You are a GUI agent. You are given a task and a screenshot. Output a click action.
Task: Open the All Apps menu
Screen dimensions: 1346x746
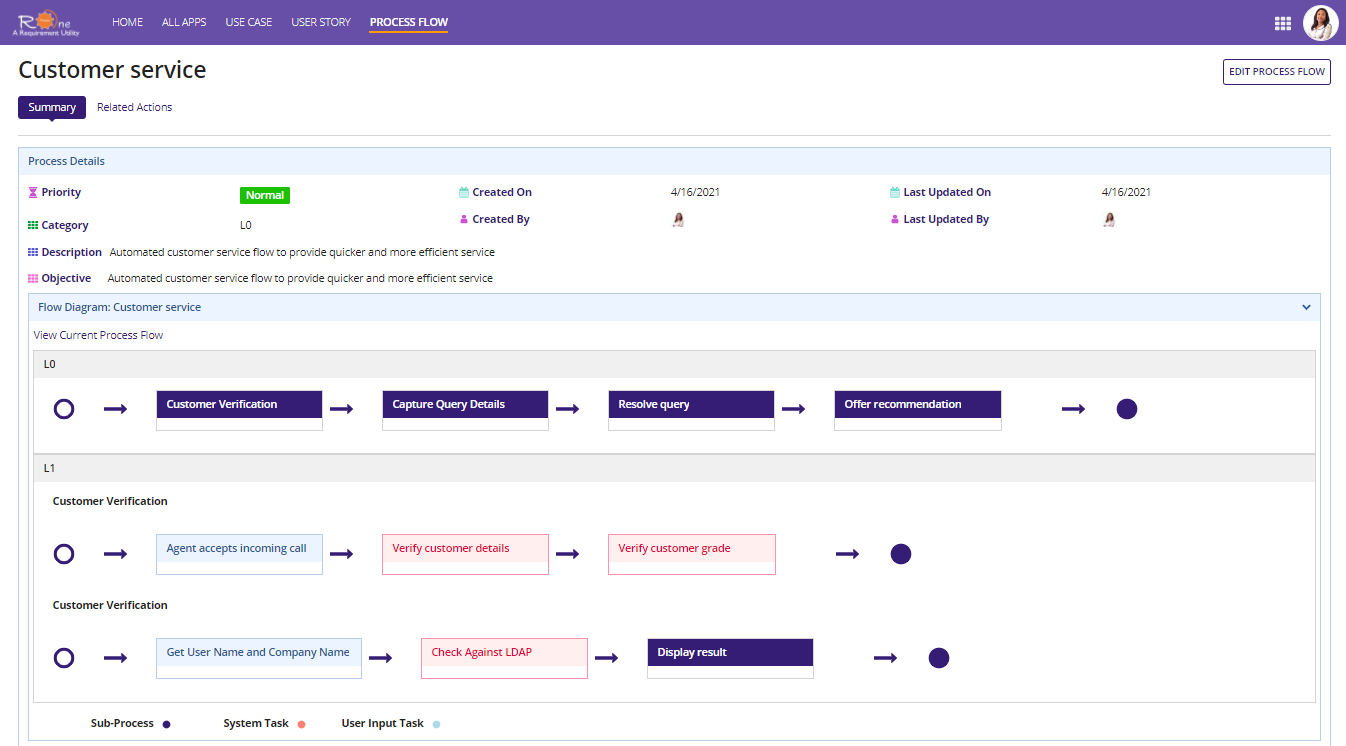point(184,22)
